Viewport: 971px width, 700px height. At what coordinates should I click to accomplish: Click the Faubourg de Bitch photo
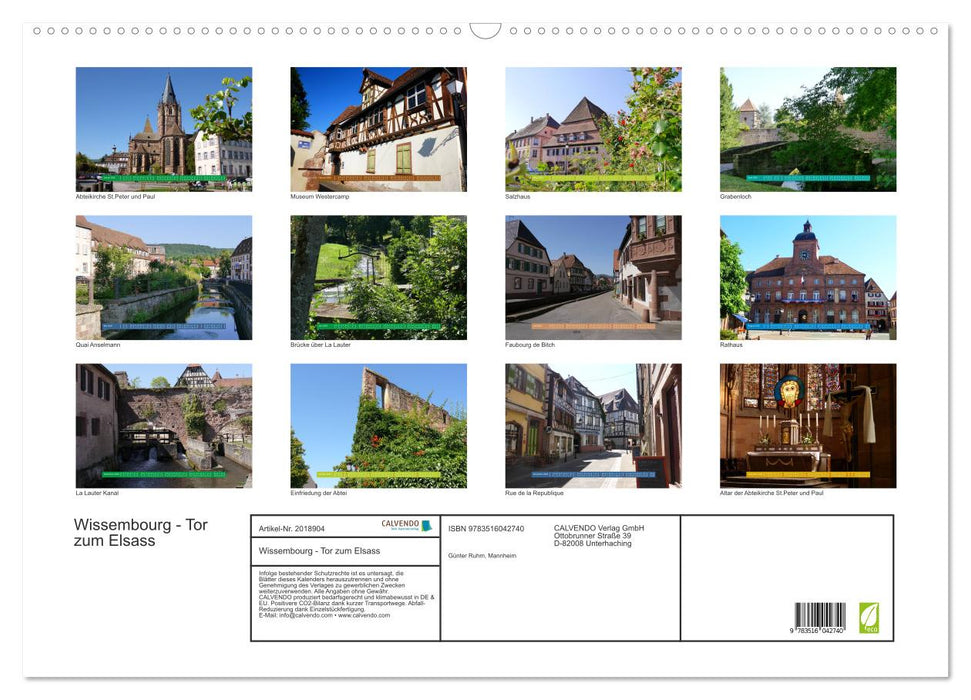pos(593,278)
